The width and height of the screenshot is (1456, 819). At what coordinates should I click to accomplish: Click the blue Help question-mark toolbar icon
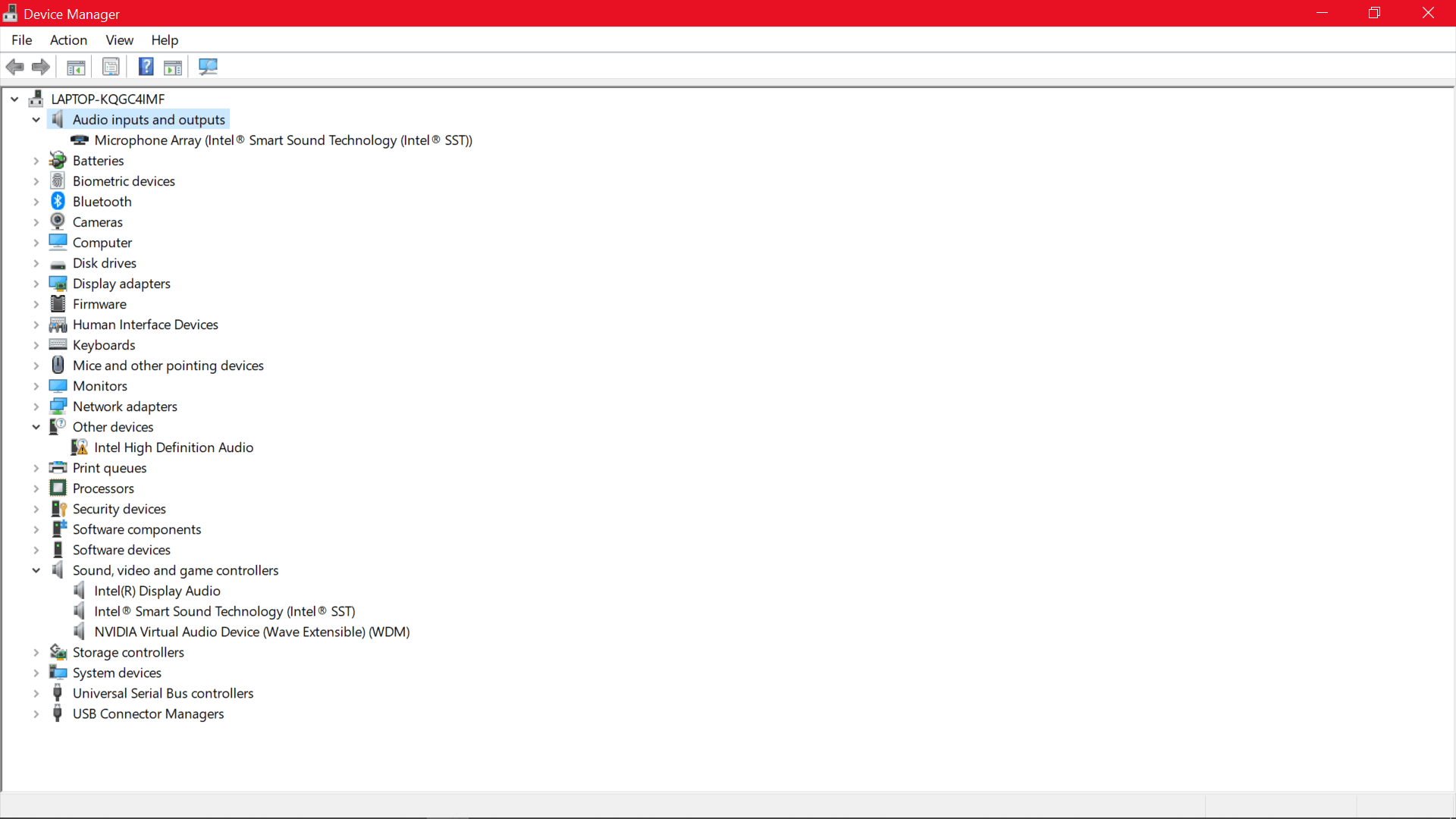(x=146, y=67)
